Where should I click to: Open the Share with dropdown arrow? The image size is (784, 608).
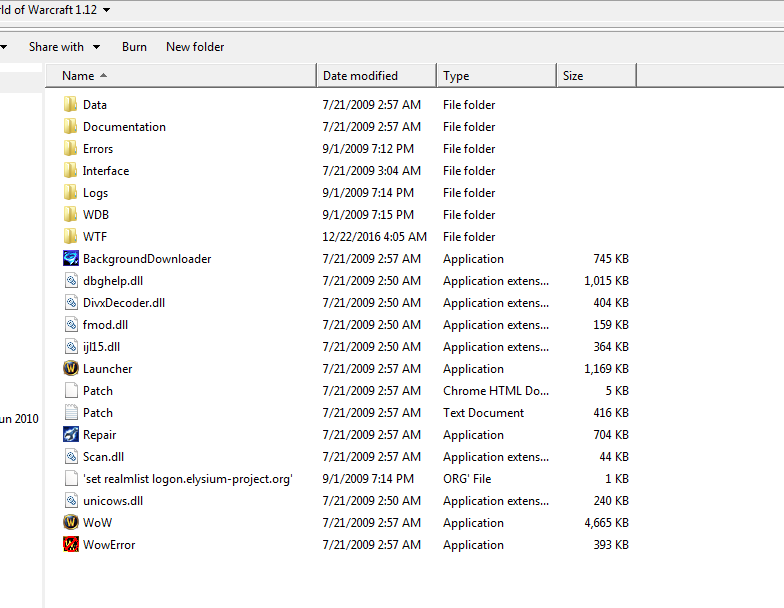[x=96, y=47]
